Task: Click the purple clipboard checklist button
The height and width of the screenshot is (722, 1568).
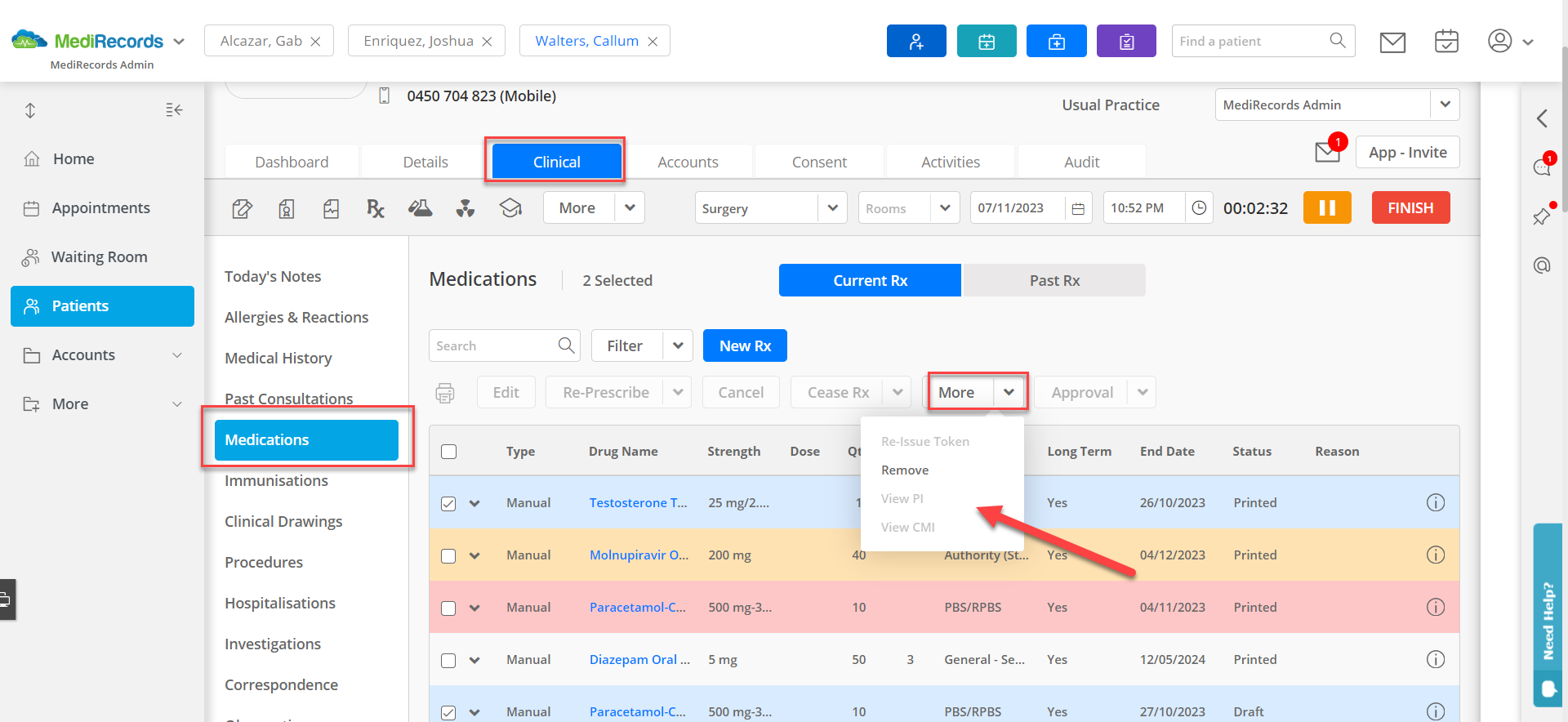Action: click(1126, 41)
